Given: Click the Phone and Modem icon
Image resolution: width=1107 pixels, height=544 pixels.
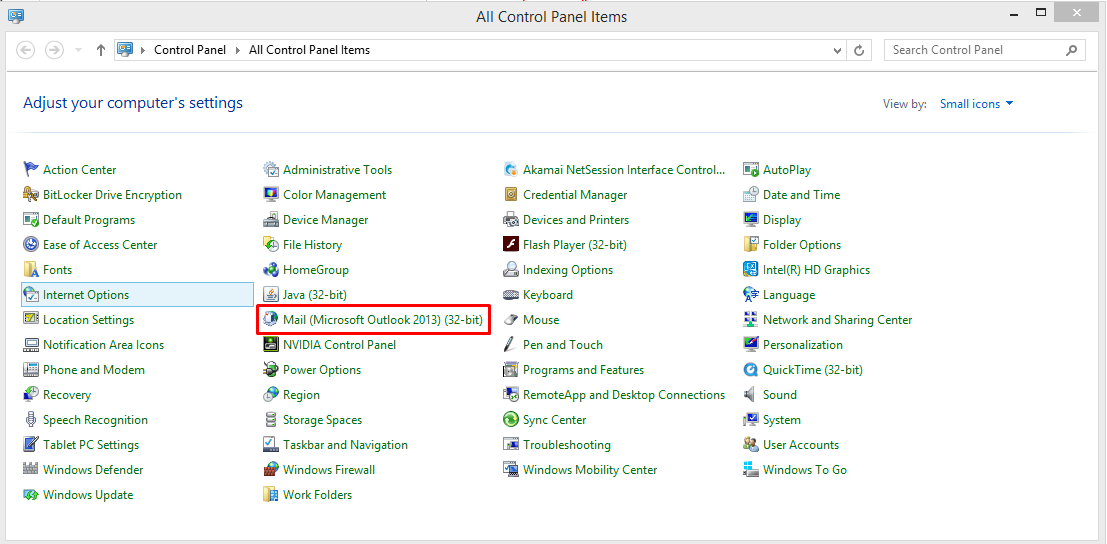Looking at the screenshot, I should click(31, 370).
